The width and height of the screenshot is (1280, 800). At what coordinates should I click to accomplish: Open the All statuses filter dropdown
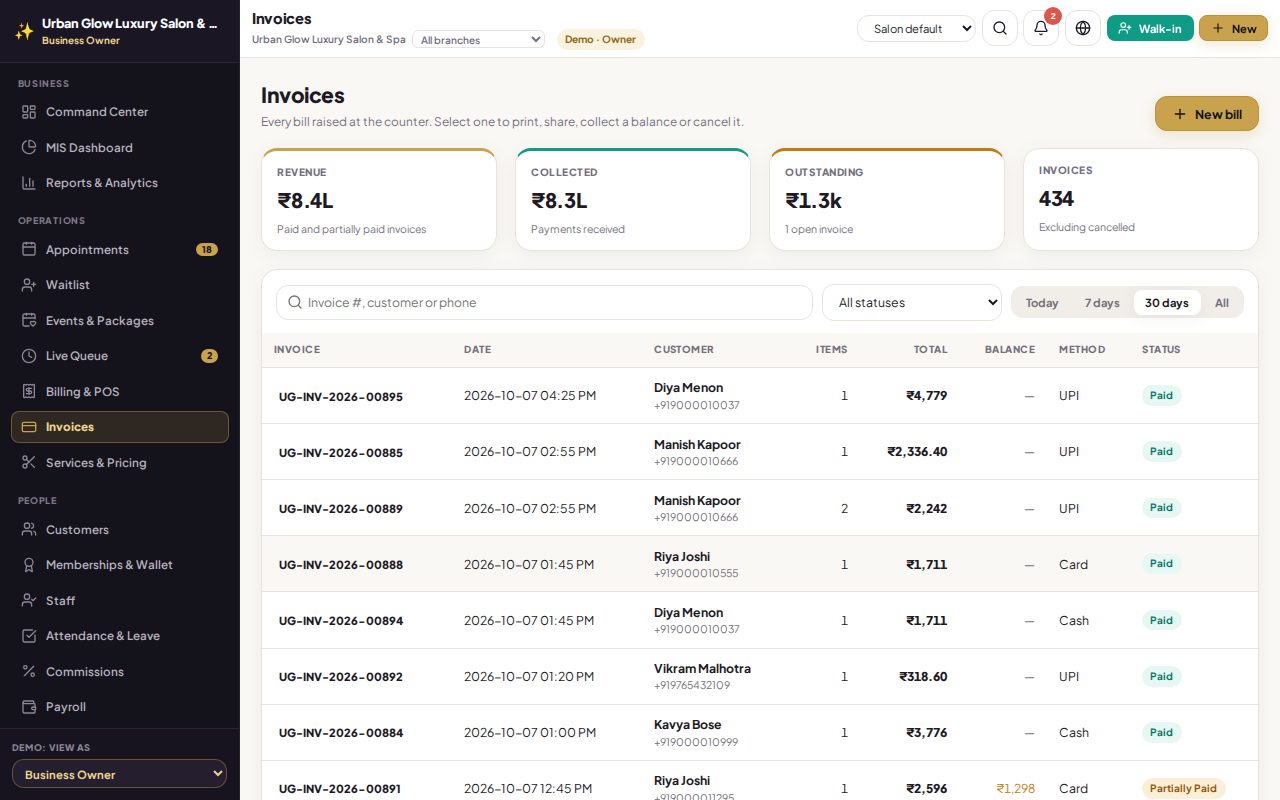tap(912, 302)
